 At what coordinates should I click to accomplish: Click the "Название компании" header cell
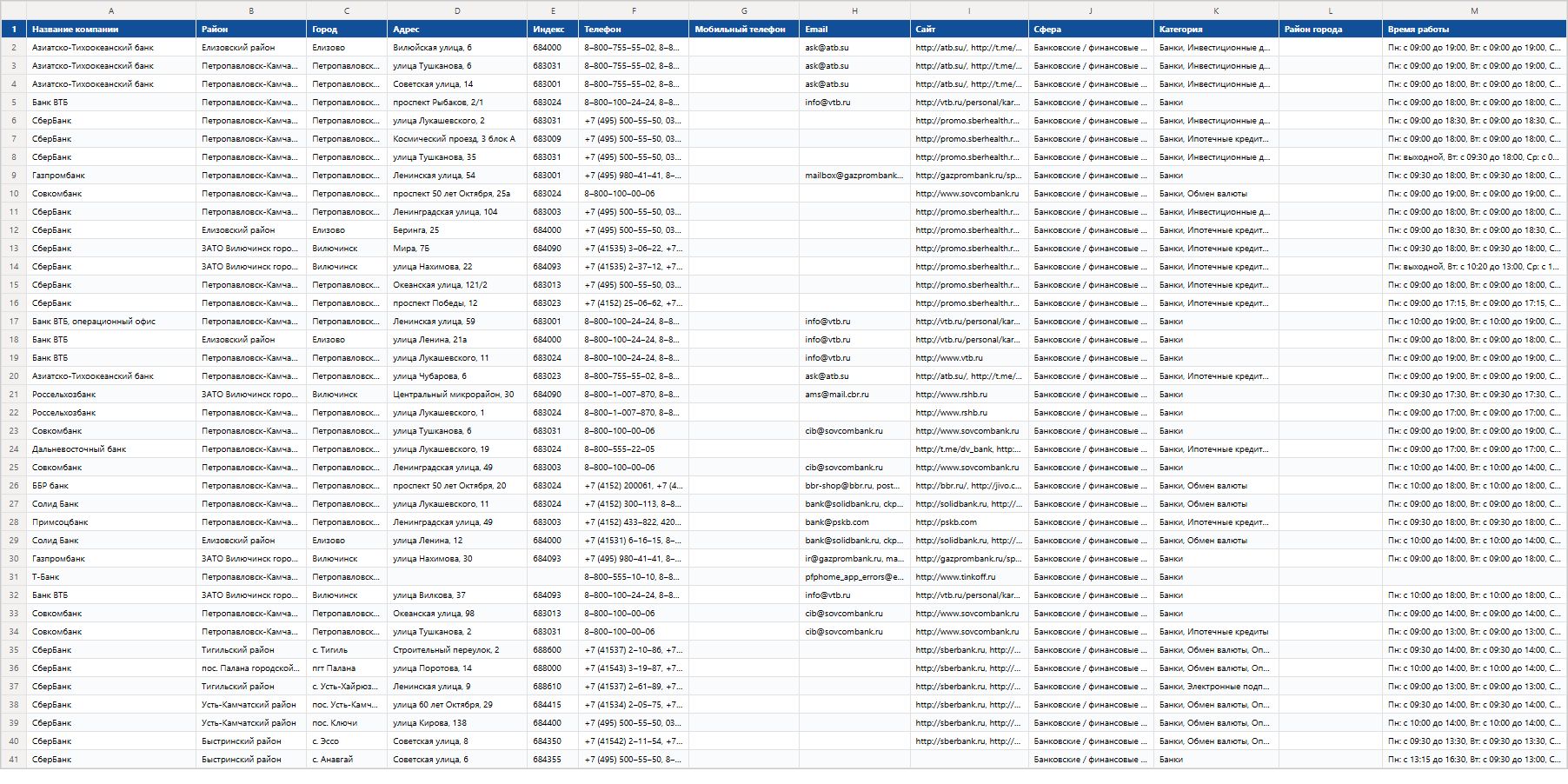111,30
